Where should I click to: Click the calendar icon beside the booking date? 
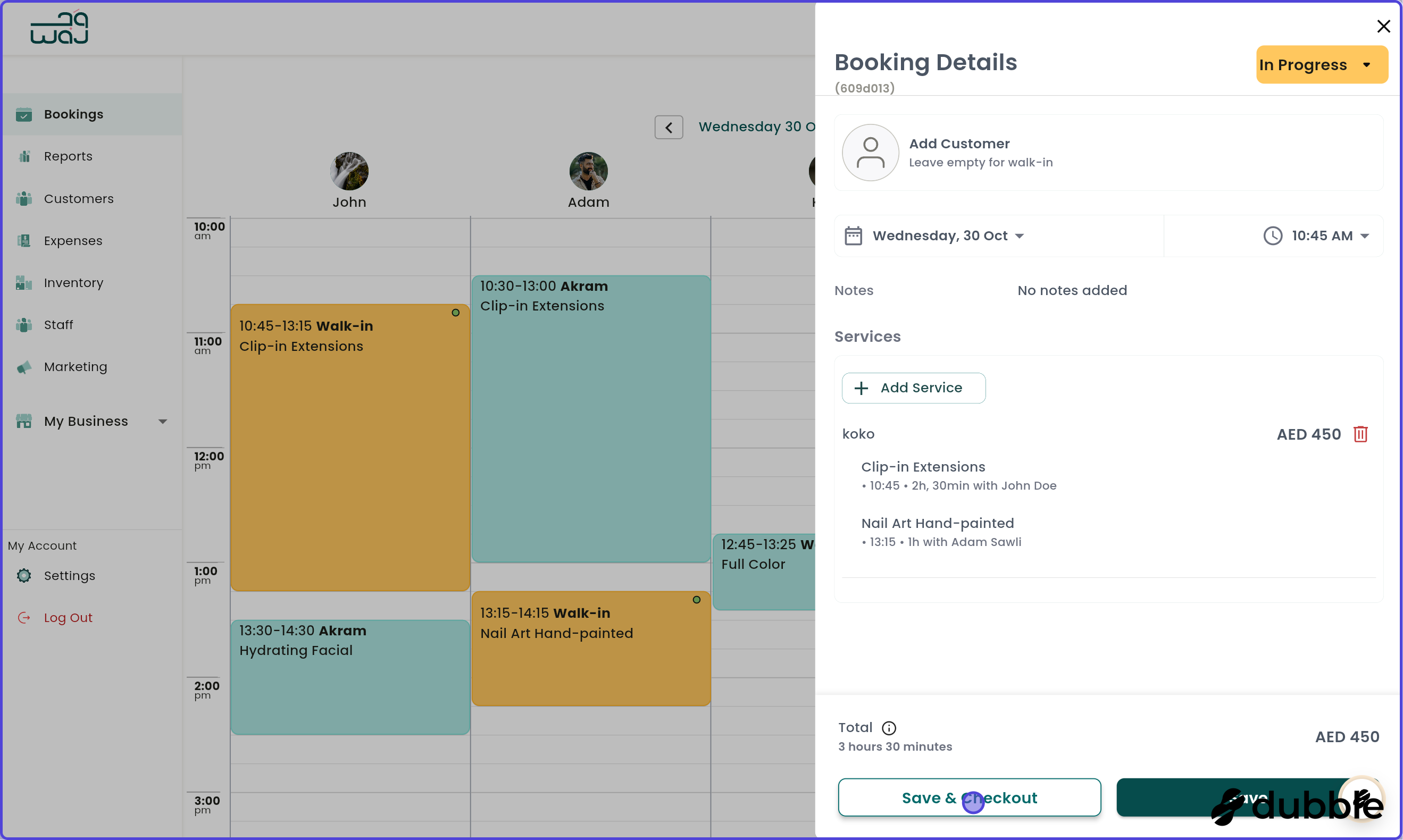click(x=854, y=236)
